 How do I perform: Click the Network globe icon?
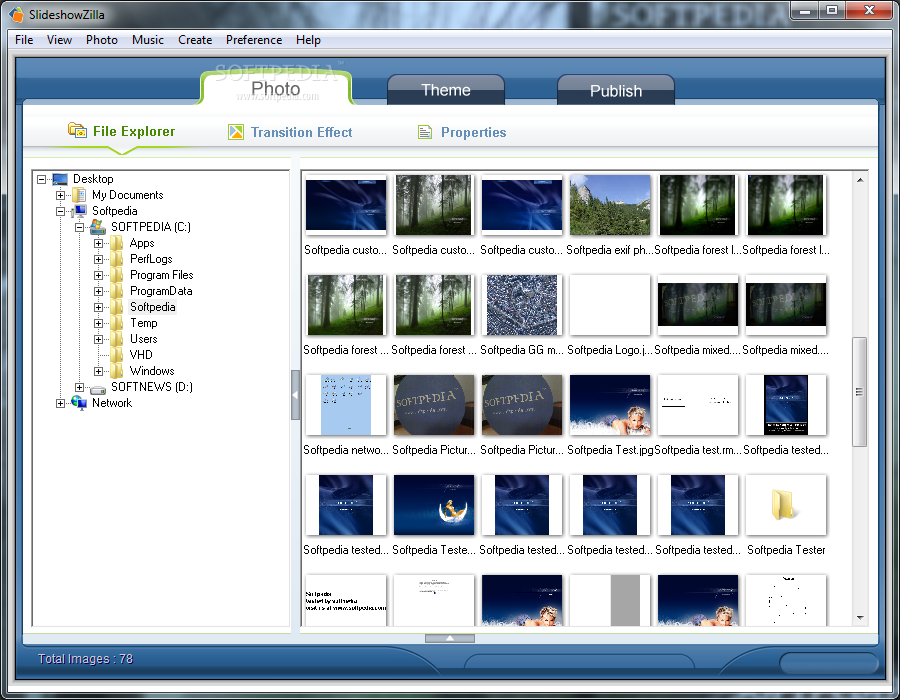pyautogui.click(x=79, y=403)
